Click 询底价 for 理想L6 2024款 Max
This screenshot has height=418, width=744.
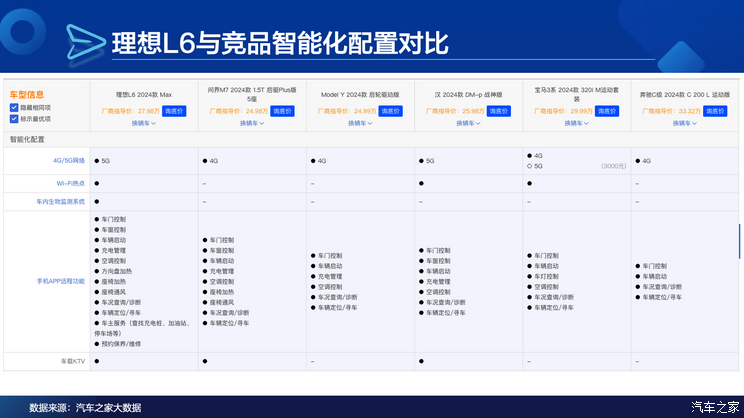pos(174,111)
